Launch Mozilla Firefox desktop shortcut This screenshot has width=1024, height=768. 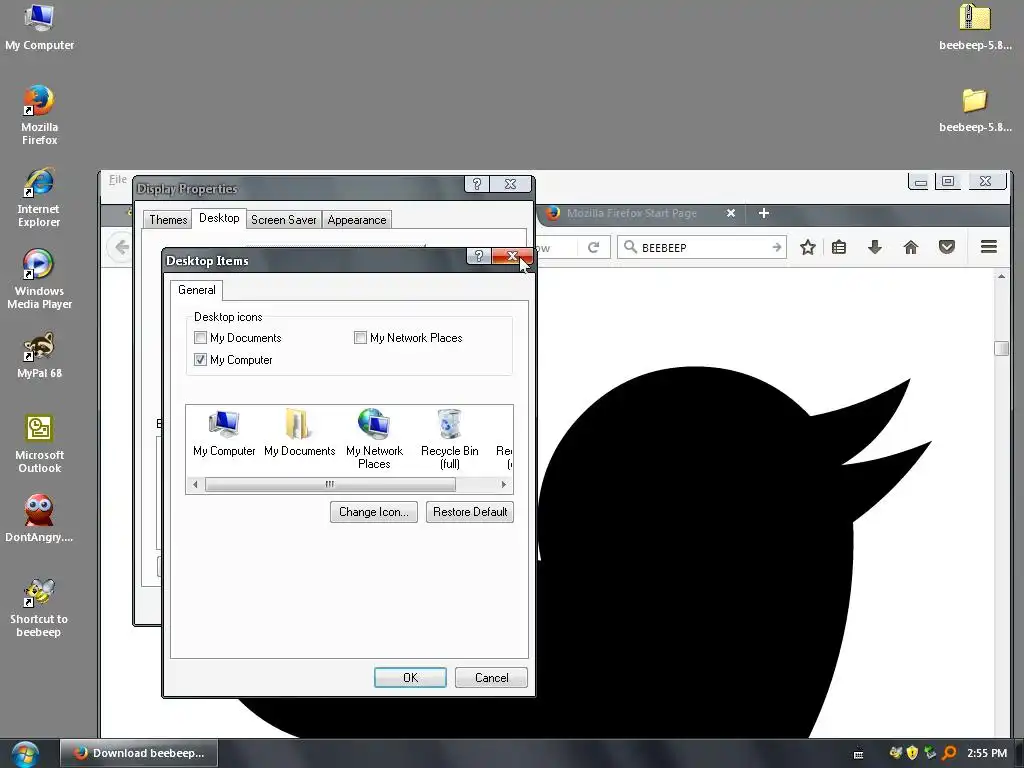[39, 115]
